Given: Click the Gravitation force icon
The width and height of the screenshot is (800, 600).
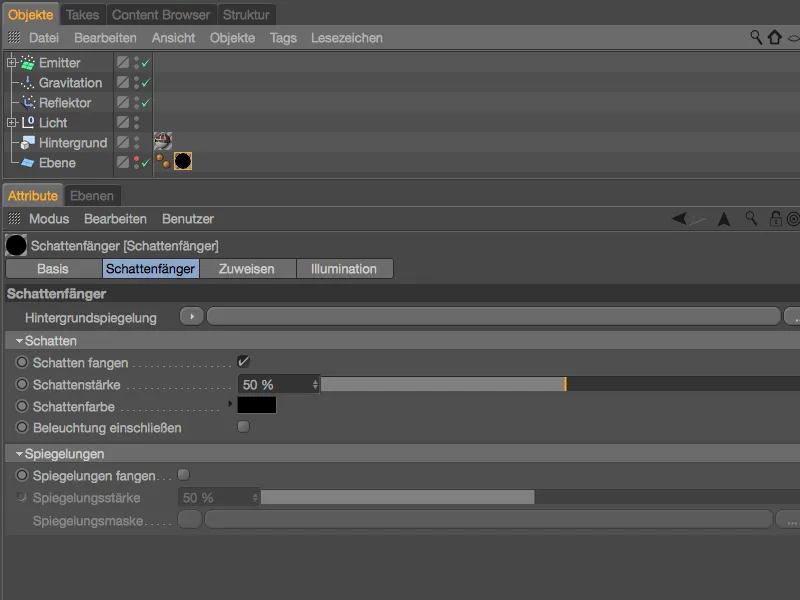Looking at the screenshot, I should click(29, 82).
